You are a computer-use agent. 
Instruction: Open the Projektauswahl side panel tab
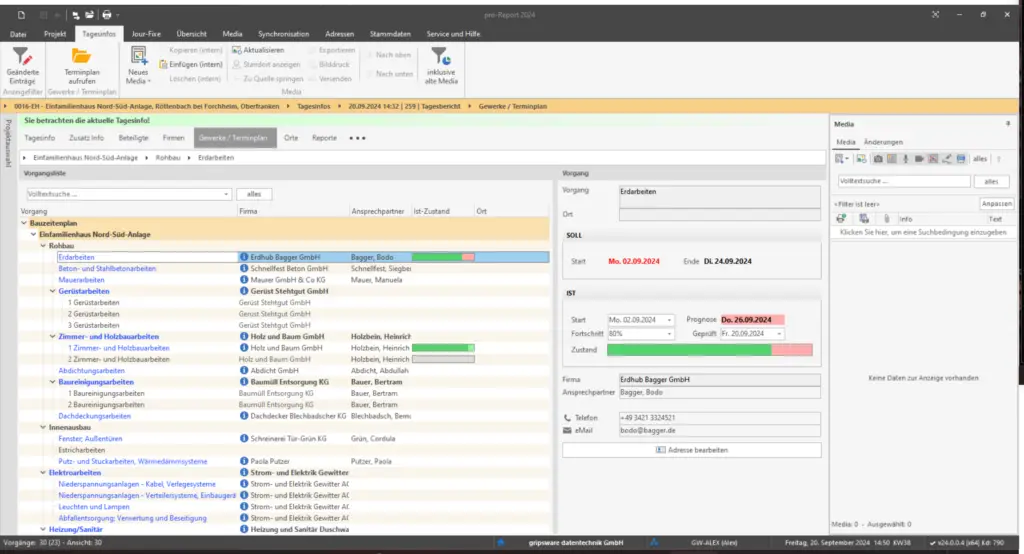click(x=8, y=143)
